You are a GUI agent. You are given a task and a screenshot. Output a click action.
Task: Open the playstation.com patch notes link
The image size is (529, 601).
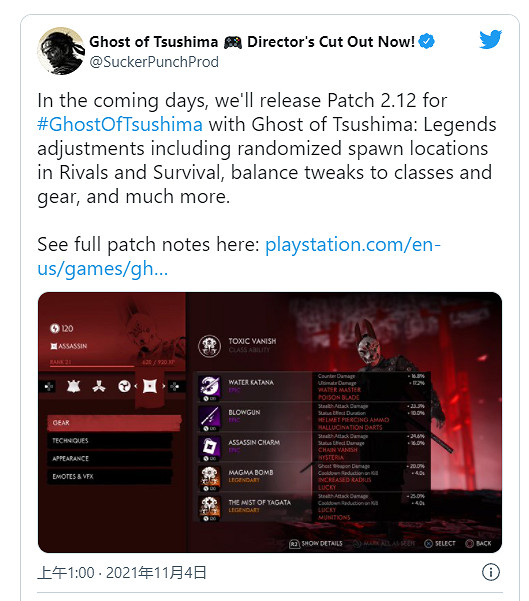pyautogui.click(x=238, y=256)
